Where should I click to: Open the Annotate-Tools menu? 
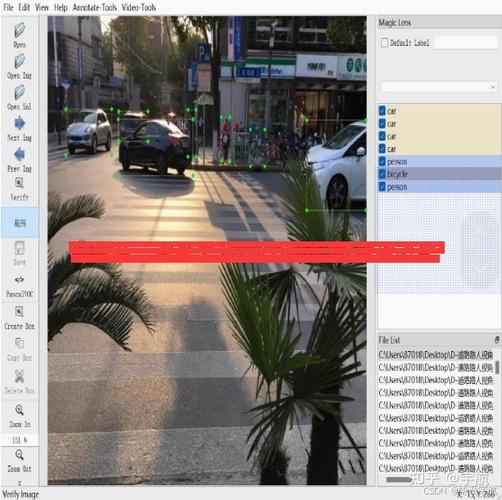pyautogui.click(x=95, y=7)
